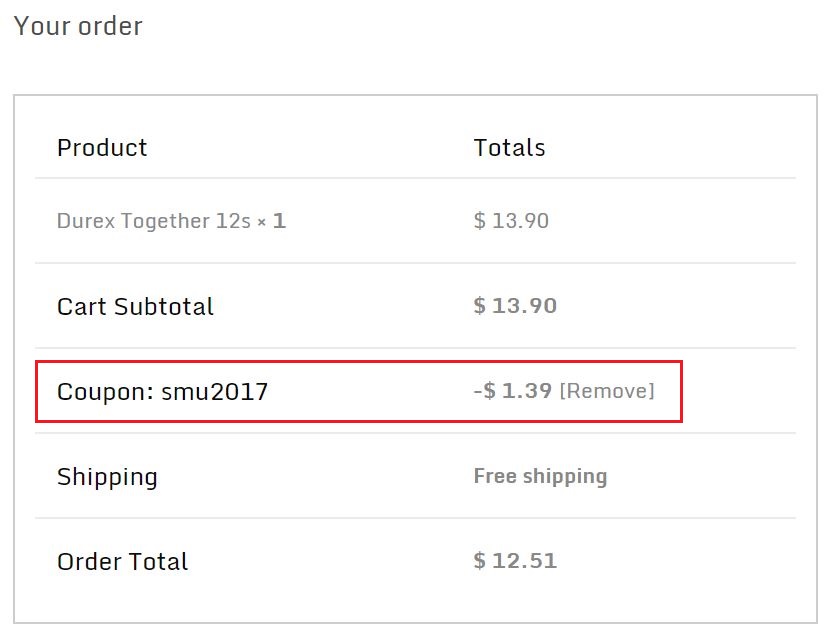Click the word "Durex" in product row

coord(85,221)
